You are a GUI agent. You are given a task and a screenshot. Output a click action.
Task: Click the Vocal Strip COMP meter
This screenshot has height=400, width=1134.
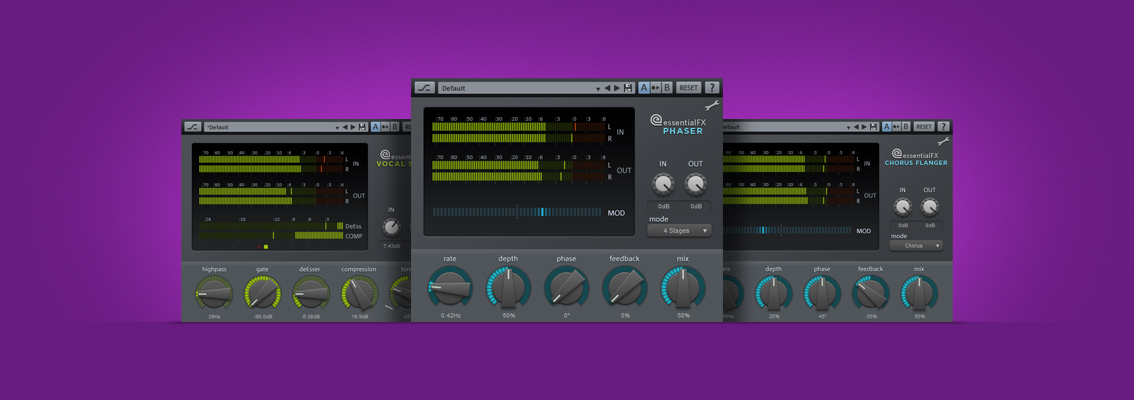click(x=271, y=235)
